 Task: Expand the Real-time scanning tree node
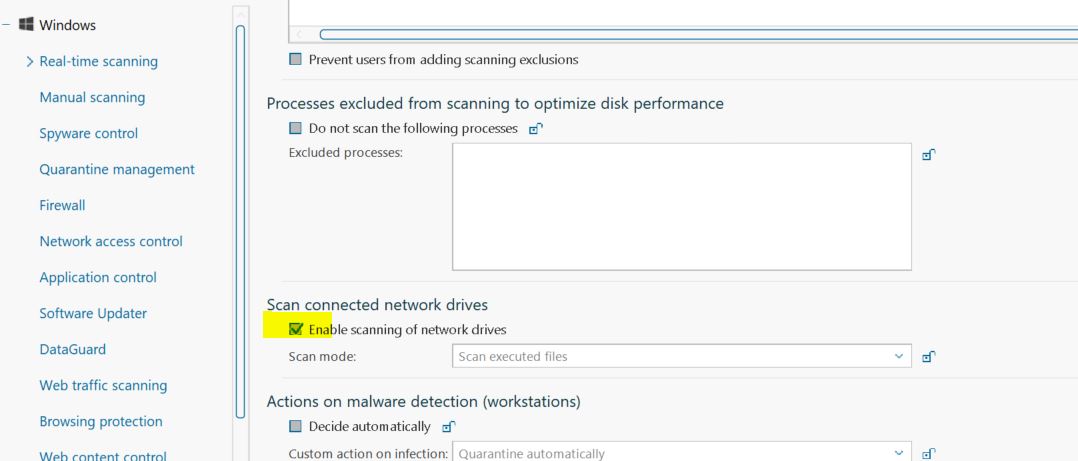point(30,62)
